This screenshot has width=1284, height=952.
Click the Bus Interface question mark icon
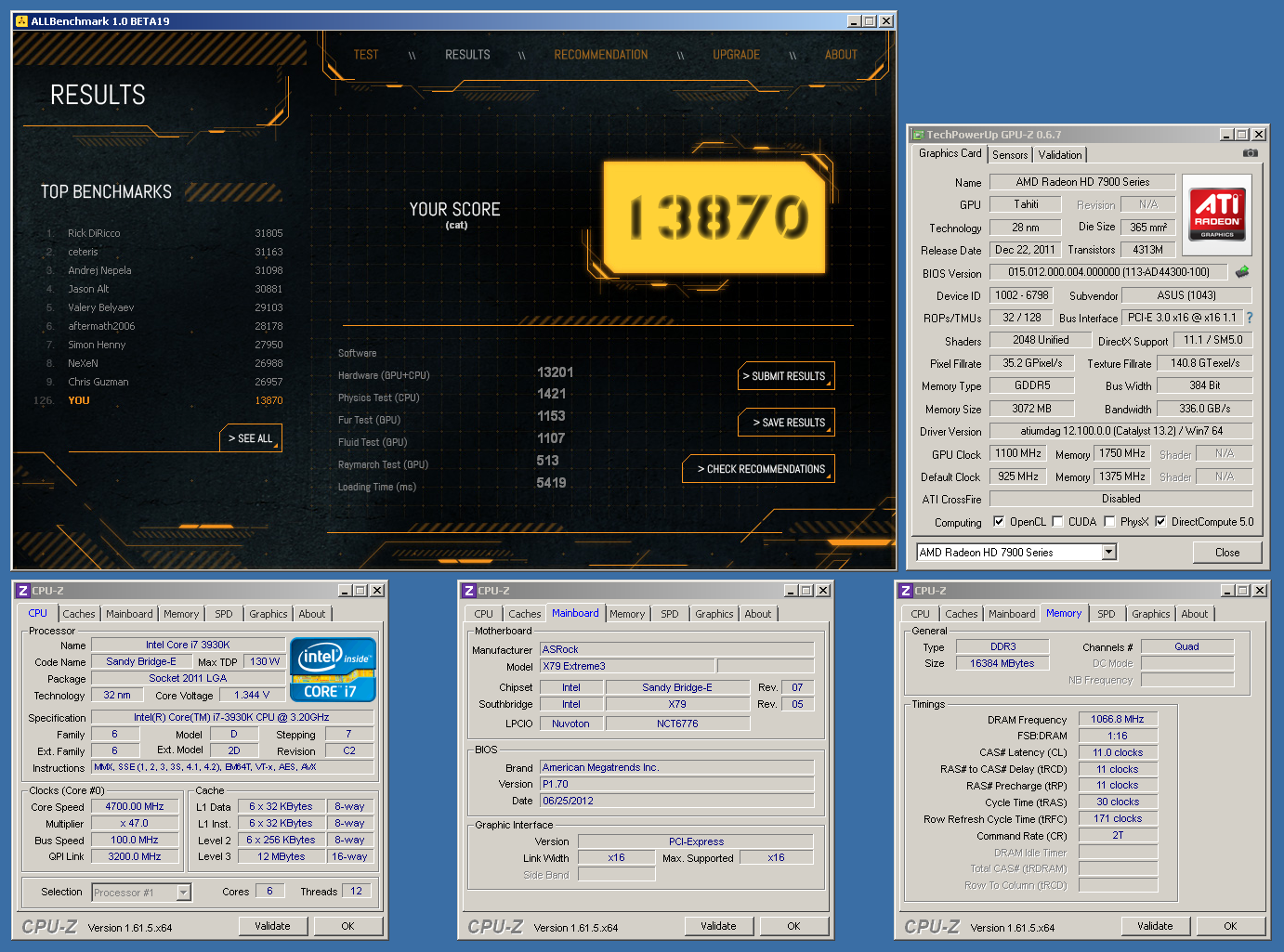[1250, 318]
